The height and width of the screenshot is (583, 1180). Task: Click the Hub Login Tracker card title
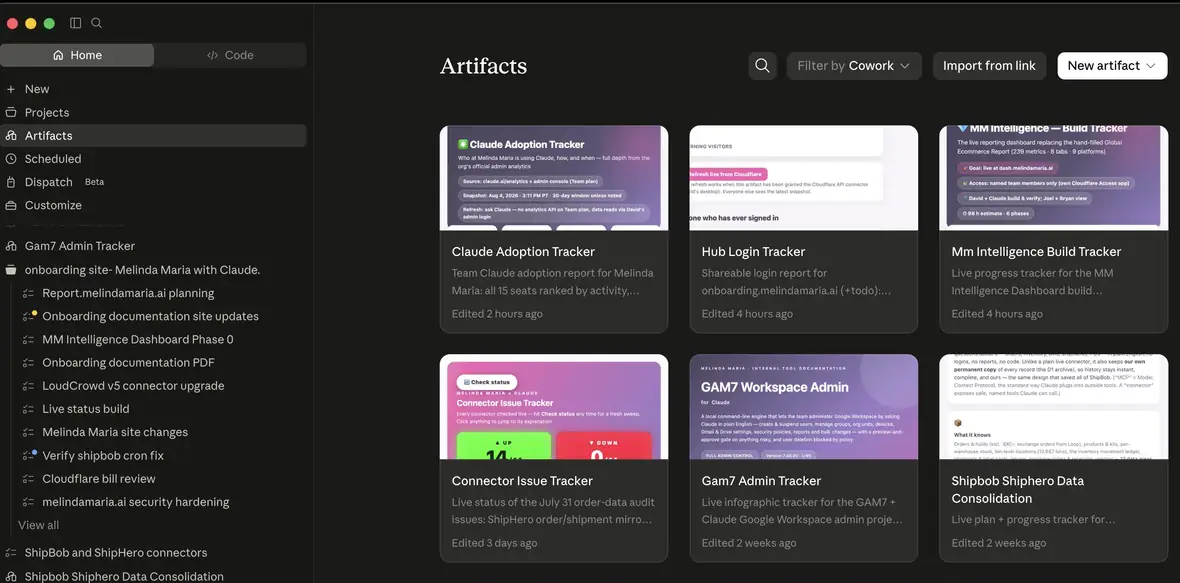click(x=753, y=252)
